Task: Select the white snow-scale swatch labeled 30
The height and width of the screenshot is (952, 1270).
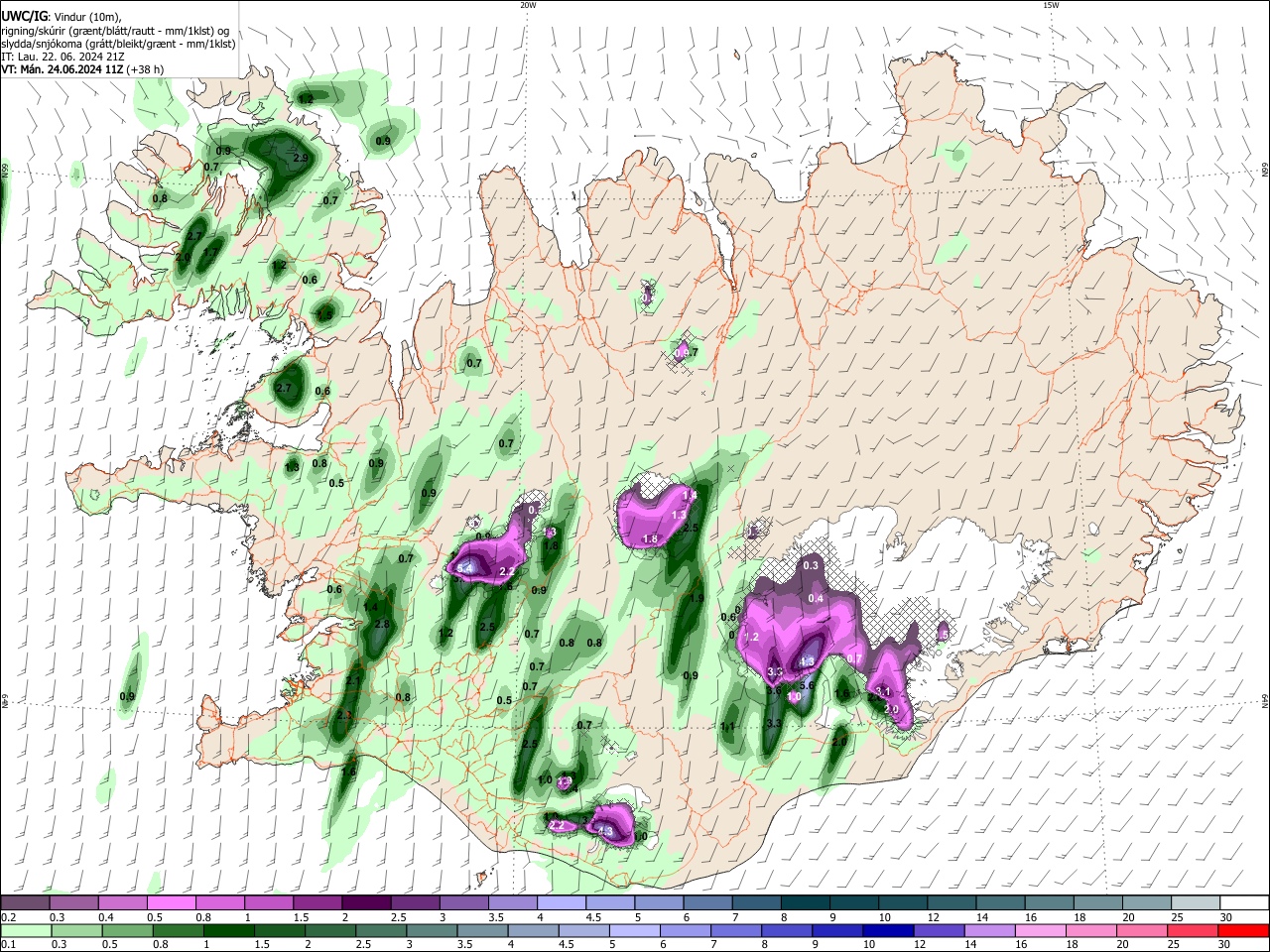Action: pyautogui.click(x=1243, y=903)
